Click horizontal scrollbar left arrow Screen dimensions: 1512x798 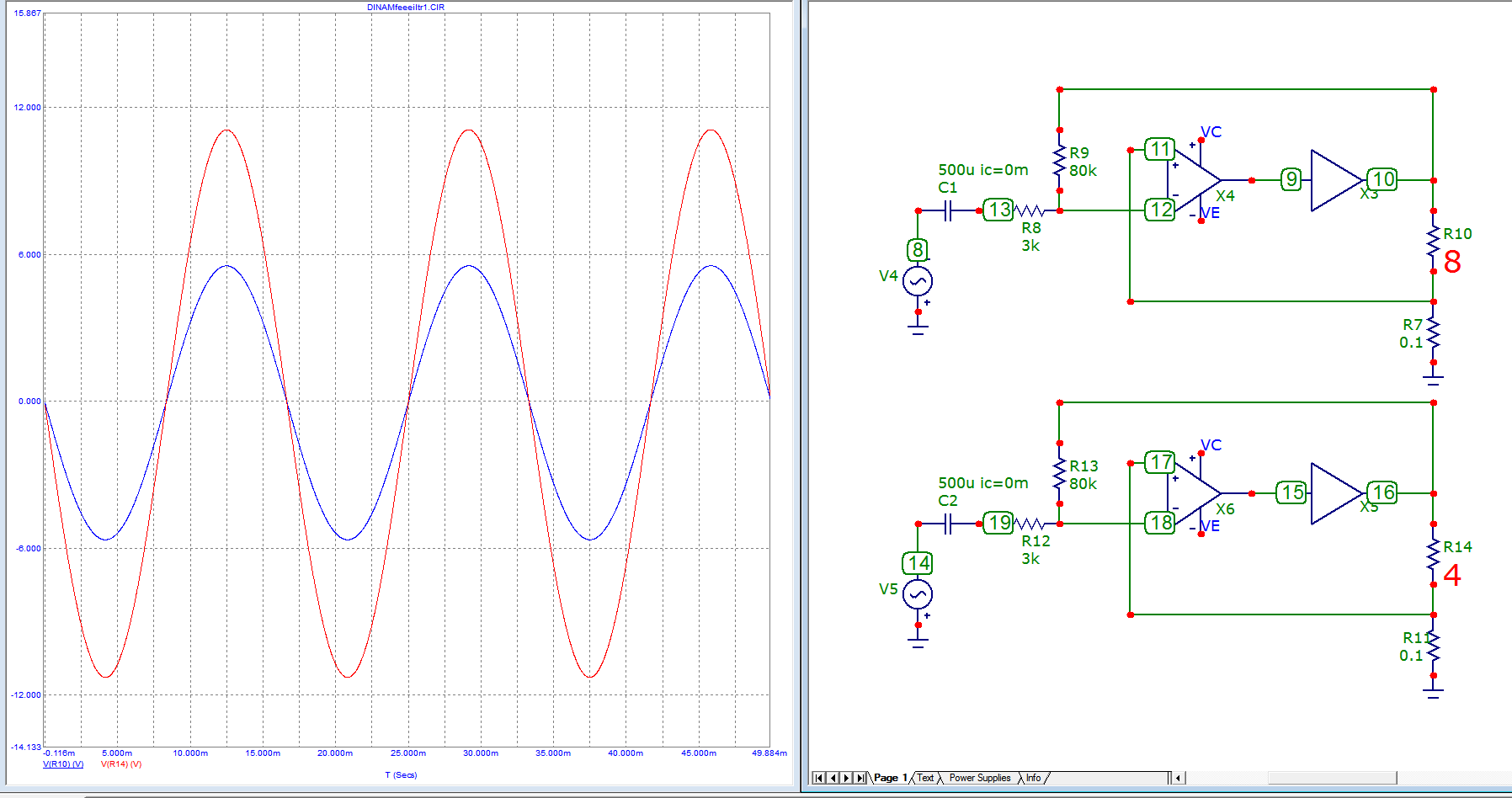1178,778
